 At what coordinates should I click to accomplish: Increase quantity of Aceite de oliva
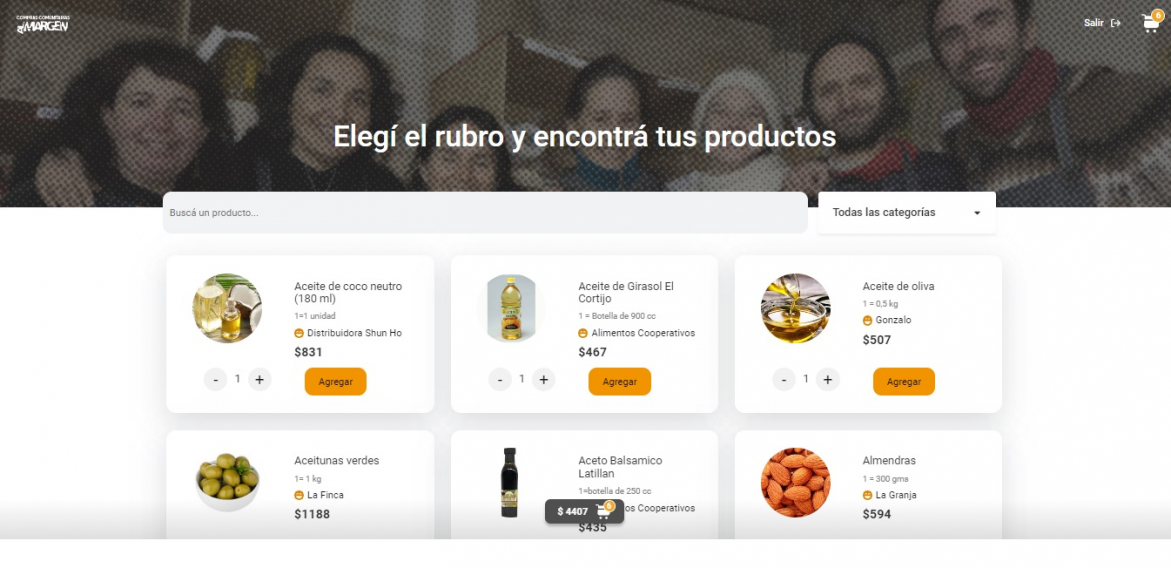[827, 379]
